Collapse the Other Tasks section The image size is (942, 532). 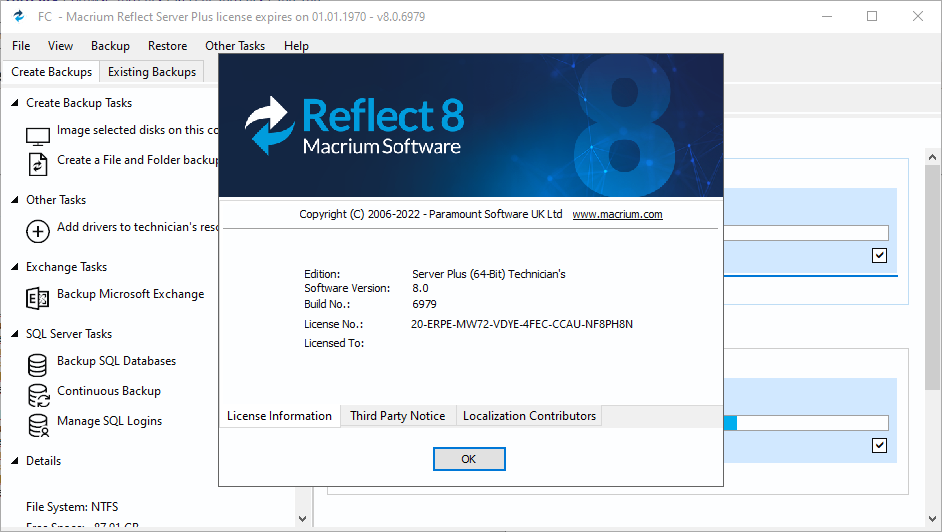click(x=15, y=200)
